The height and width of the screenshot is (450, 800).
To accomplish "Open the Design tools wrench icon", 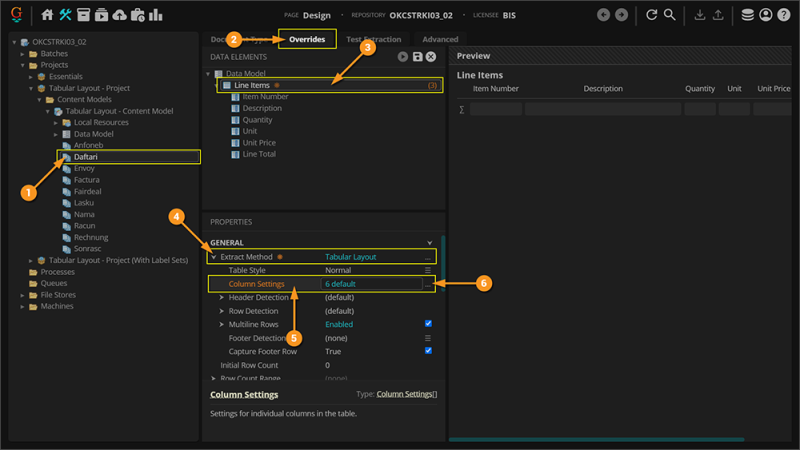I will click(66, 15).
